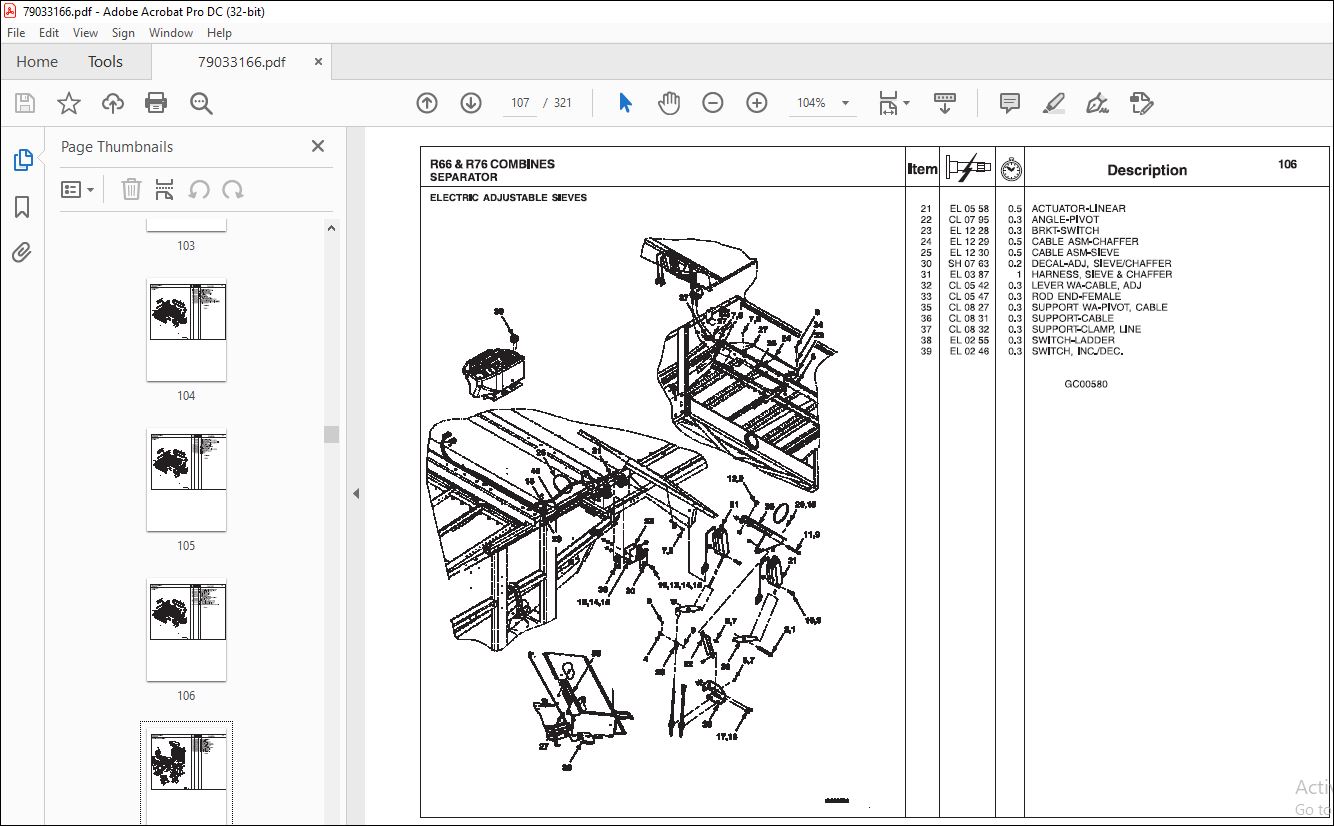Click the thumbnails panel scrollbar handle

331,434
